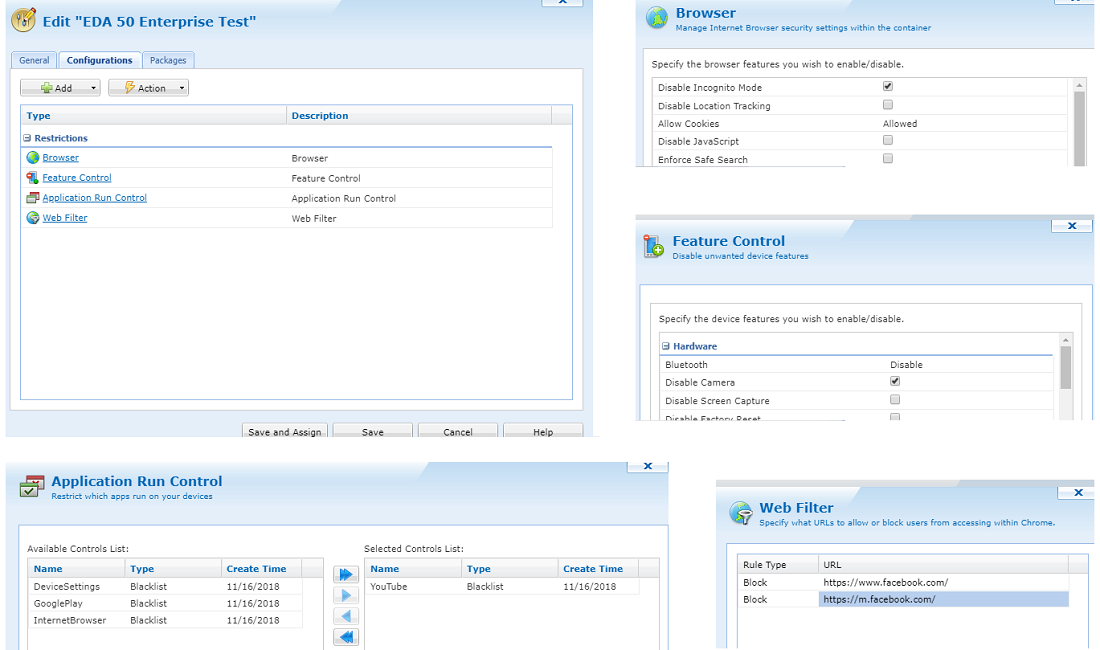This screenshot has height=650, width=1100.
Task: Uncheck Disable Incognito Mode checkbox
Action: click(x=888, y=87)
